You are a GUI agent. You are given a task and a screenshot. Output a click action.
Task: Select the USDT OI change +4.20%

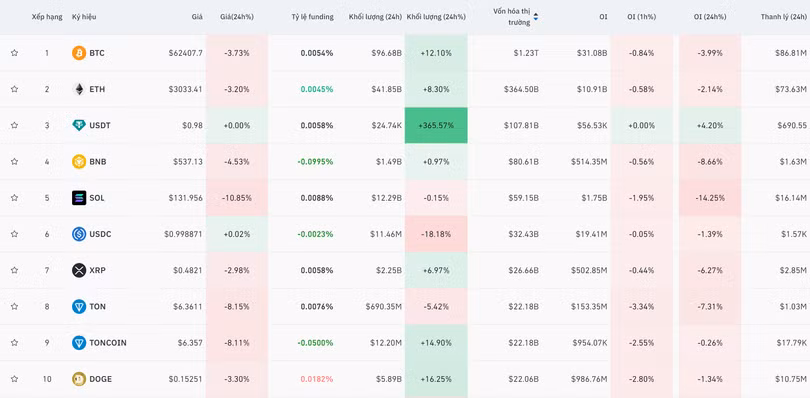(x=710, y=125)
